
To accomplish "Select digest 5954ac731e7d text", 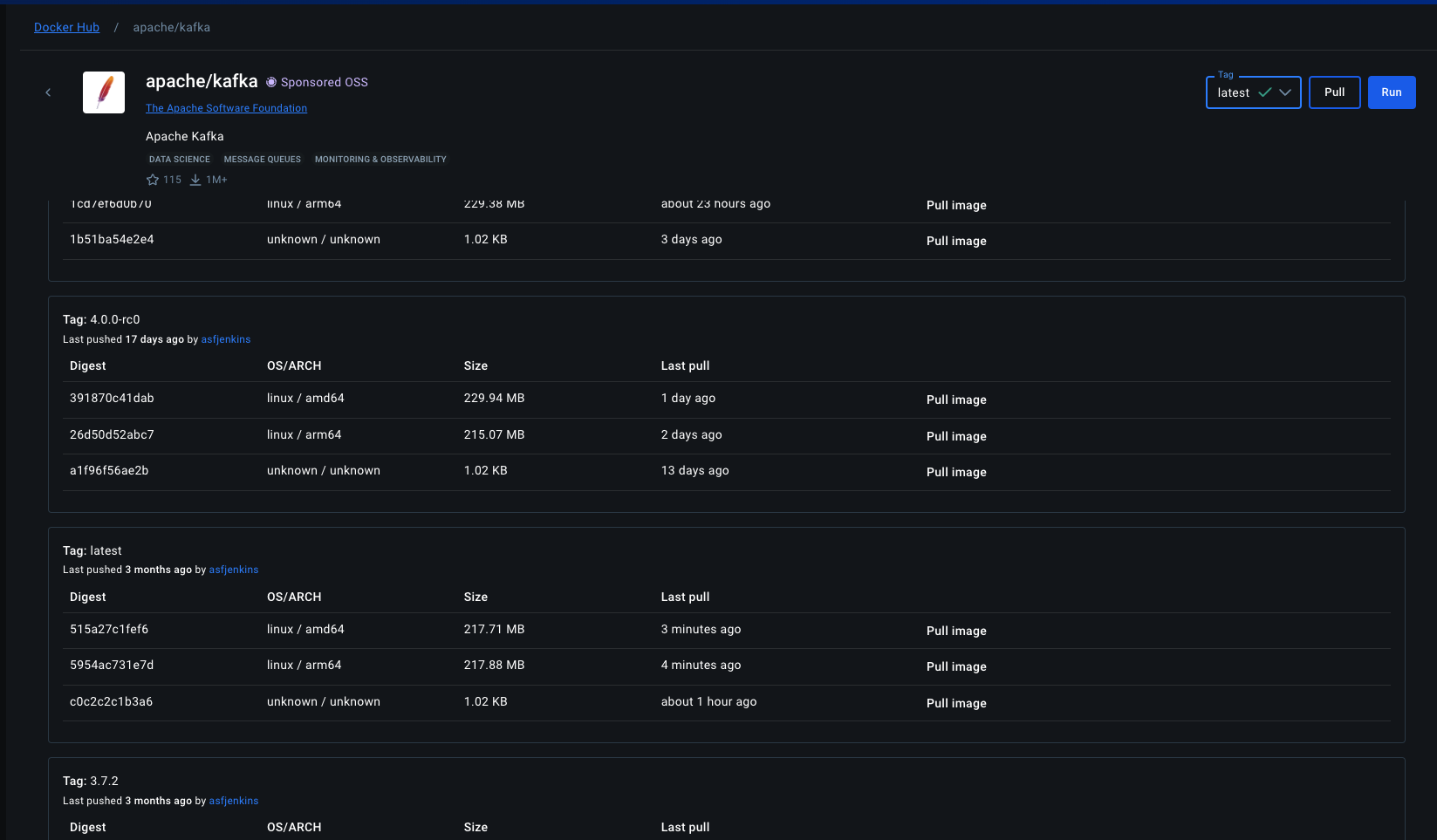I will pos(112,665).
